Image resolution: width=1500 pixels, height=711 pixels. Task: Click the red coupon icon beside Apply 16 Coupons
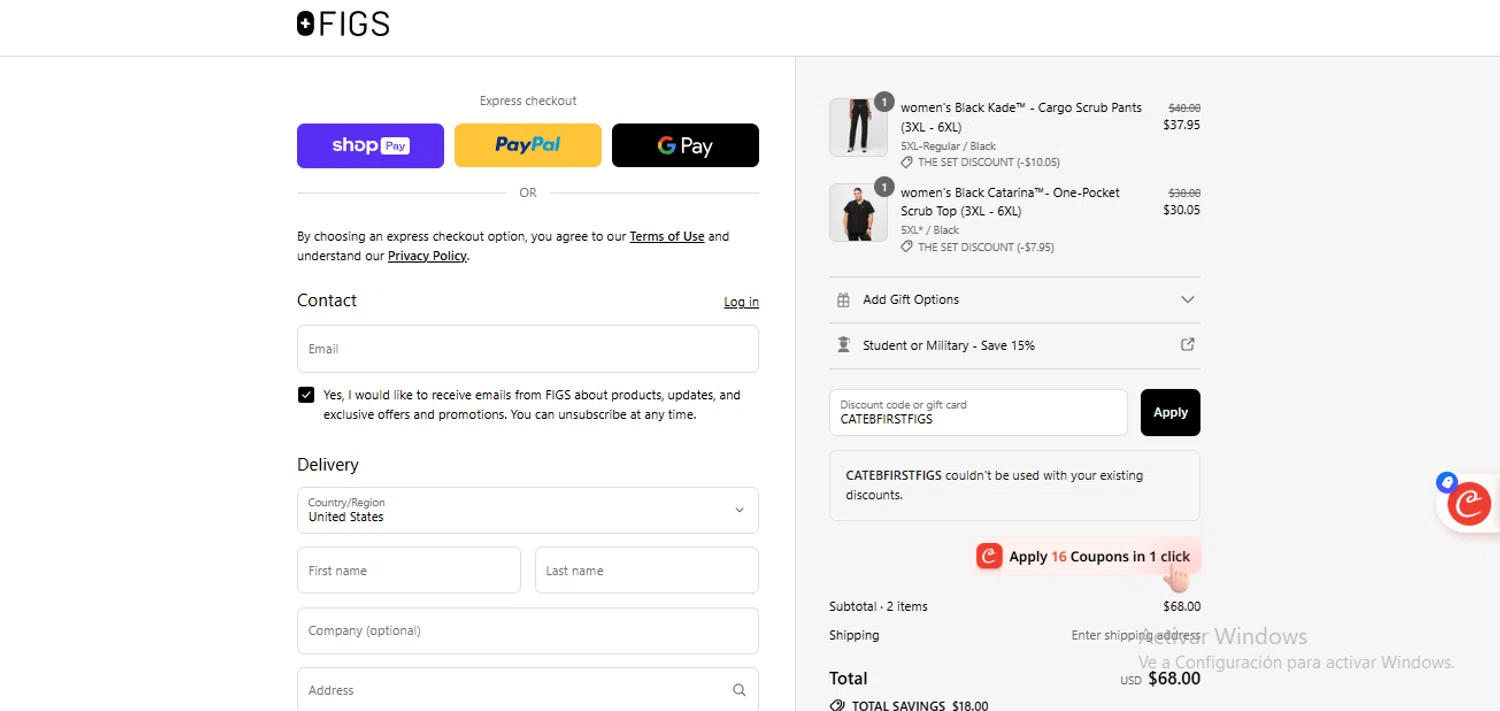[989, 556]
